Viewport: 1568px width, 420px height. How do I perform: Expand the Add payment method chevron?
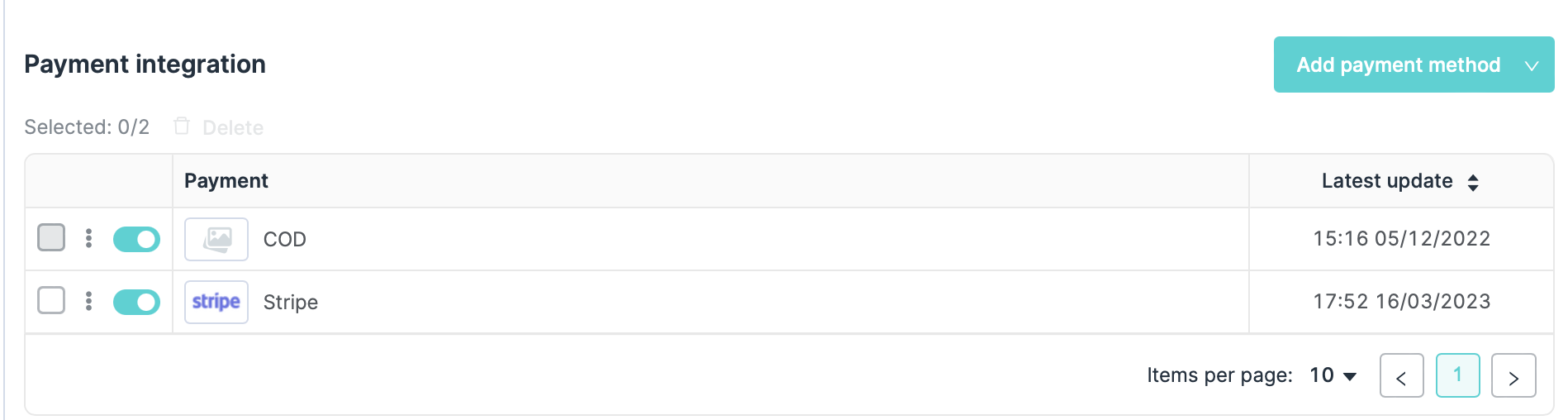tap(1532, 65)
